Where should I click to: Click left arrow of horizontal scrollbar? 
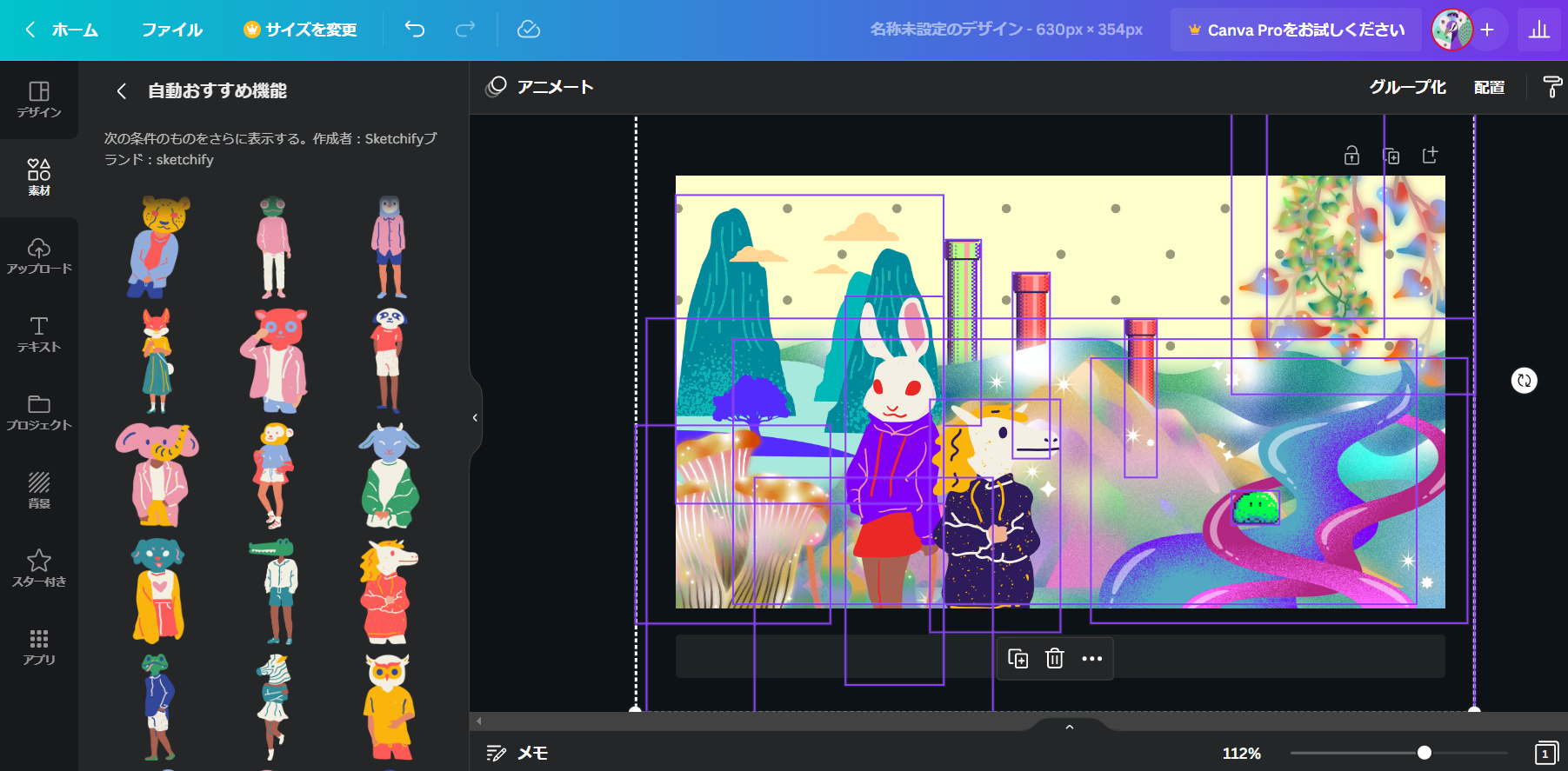pos(479,721)
